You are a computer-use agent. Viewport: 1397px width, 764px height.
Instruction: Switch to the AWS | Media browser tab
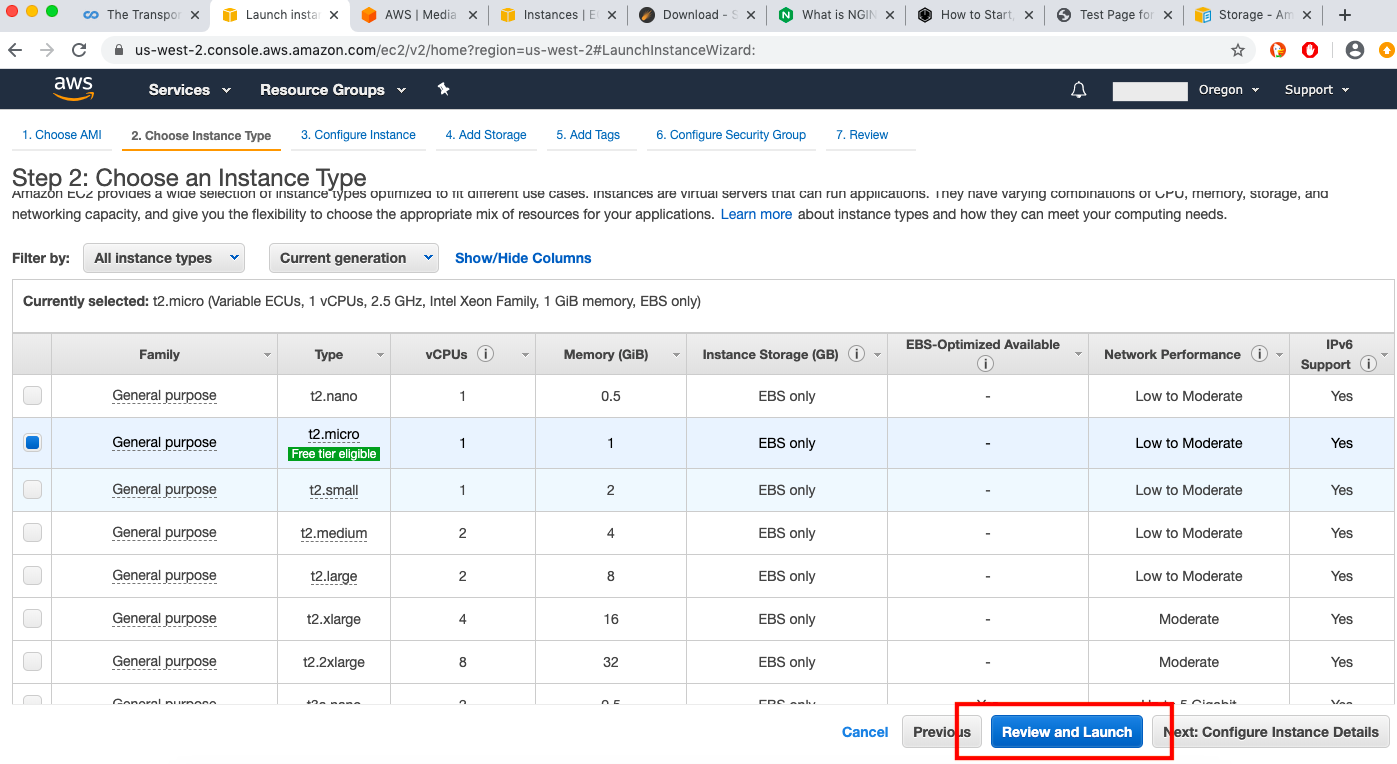click(x=420, y=15)
